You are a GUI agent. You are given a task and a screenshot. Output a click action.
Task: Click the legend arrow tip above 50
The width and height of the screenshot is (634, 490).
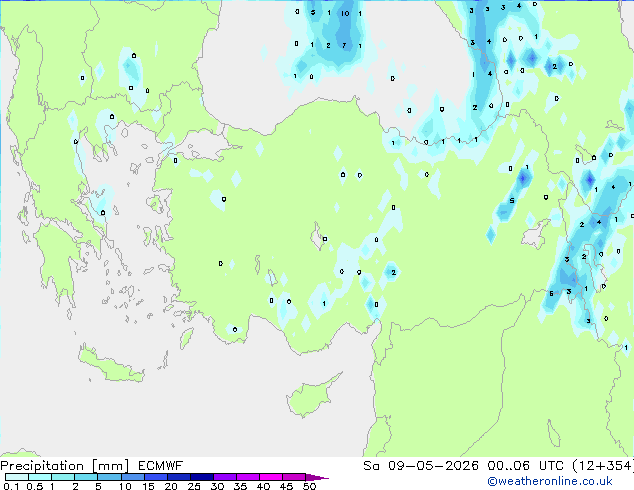coord(317,478)
